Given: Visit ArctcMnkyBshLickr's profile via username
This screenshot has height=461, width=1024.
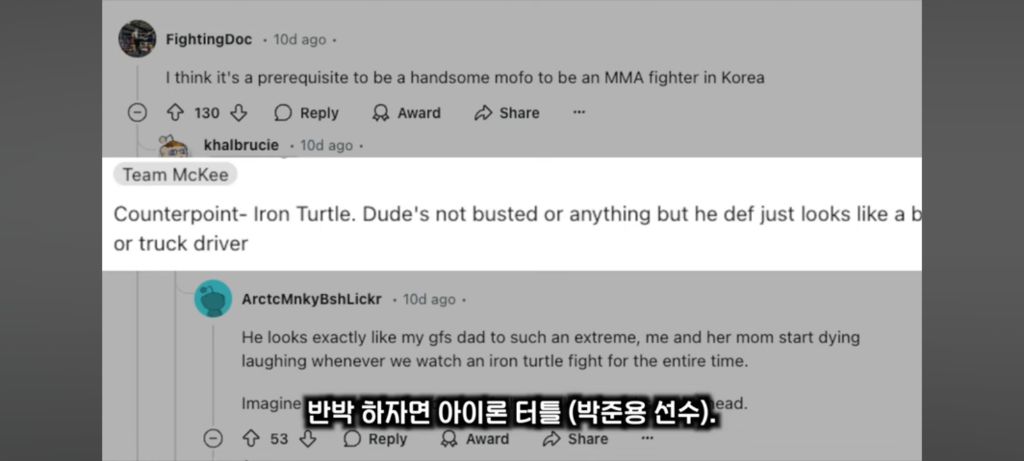Looking at the screenshot, I should tap(311, 299).
